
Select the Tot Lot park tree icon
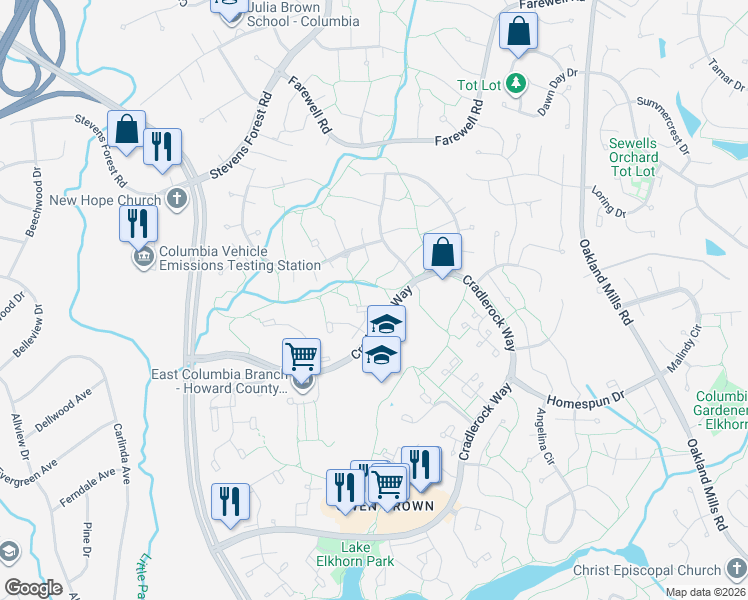click(x=516, y=84)
